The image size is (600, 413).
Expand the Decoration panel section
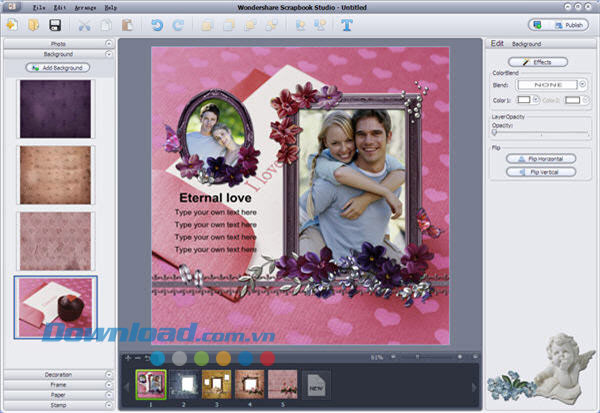pyautogui.click(x=59, y=375)
